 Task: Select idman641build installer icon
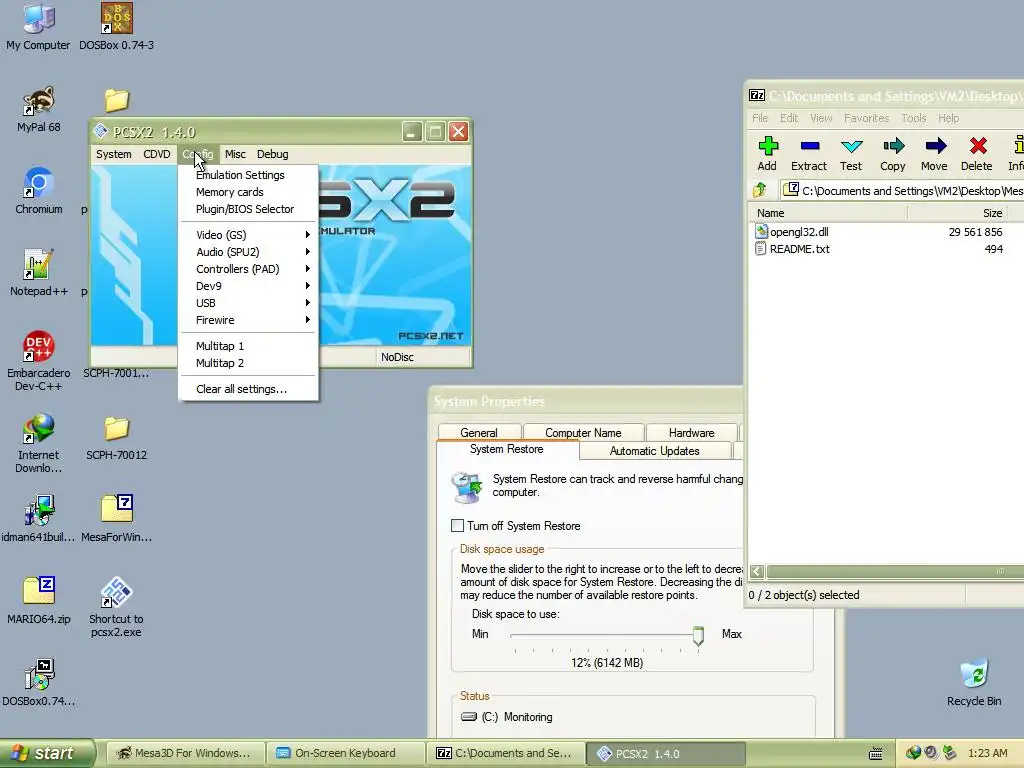[x=39, y=510]
